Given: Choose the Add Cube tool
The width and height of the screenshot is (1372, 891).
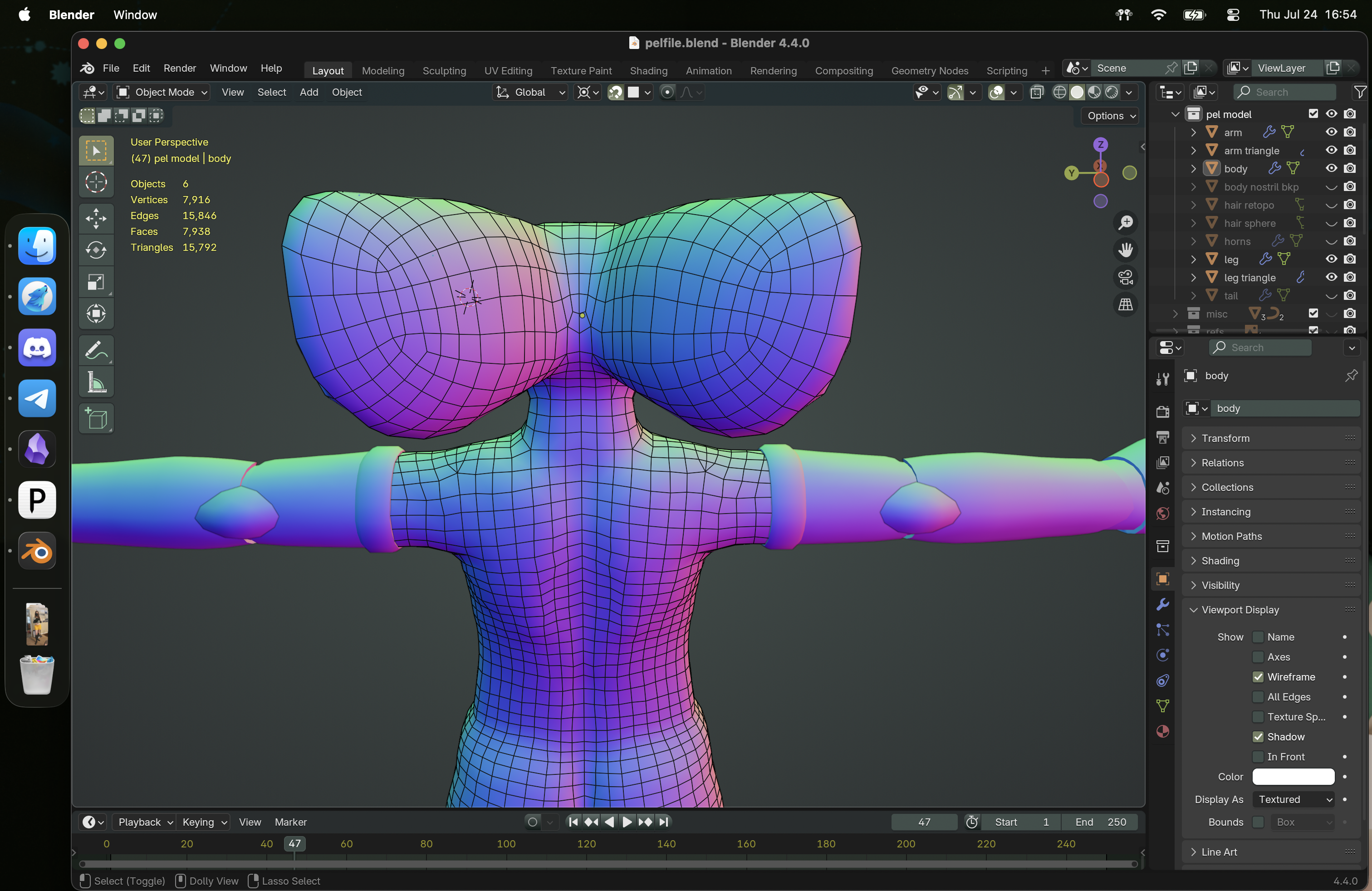Looking at the screenshot, I should tap(96, 418).
